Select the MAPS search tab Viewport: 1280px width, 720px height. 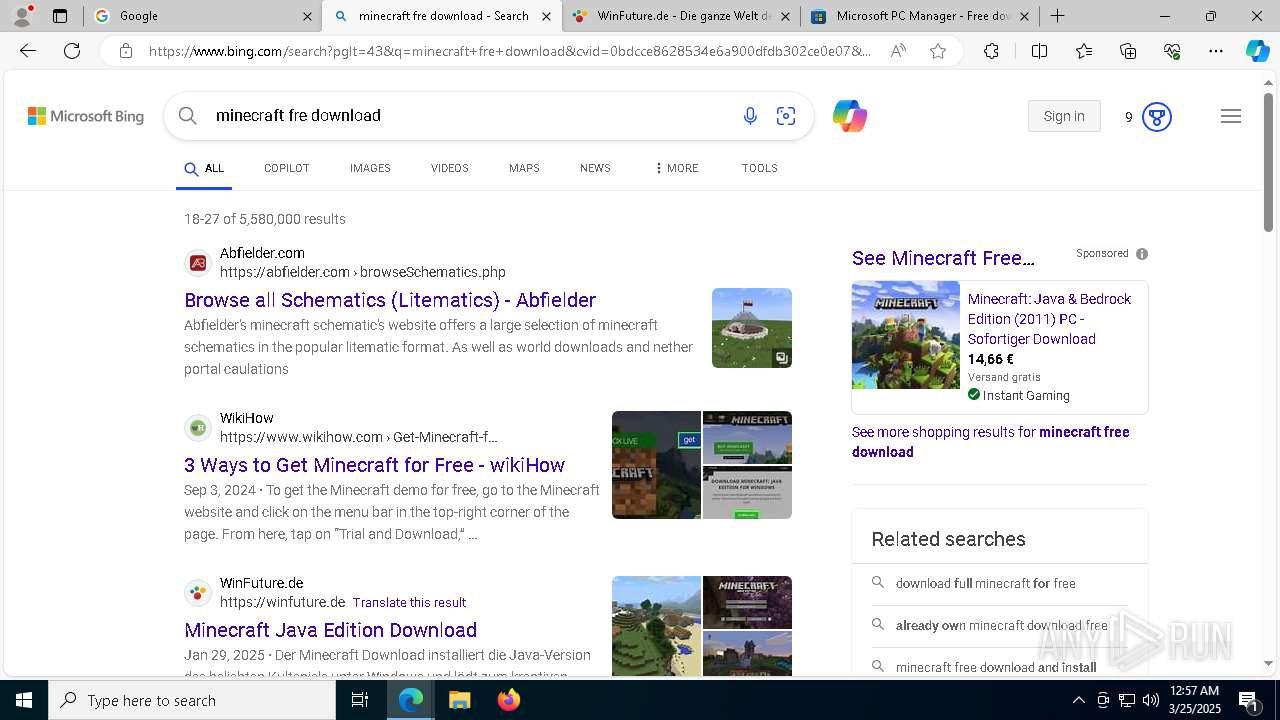coord(524,168)
